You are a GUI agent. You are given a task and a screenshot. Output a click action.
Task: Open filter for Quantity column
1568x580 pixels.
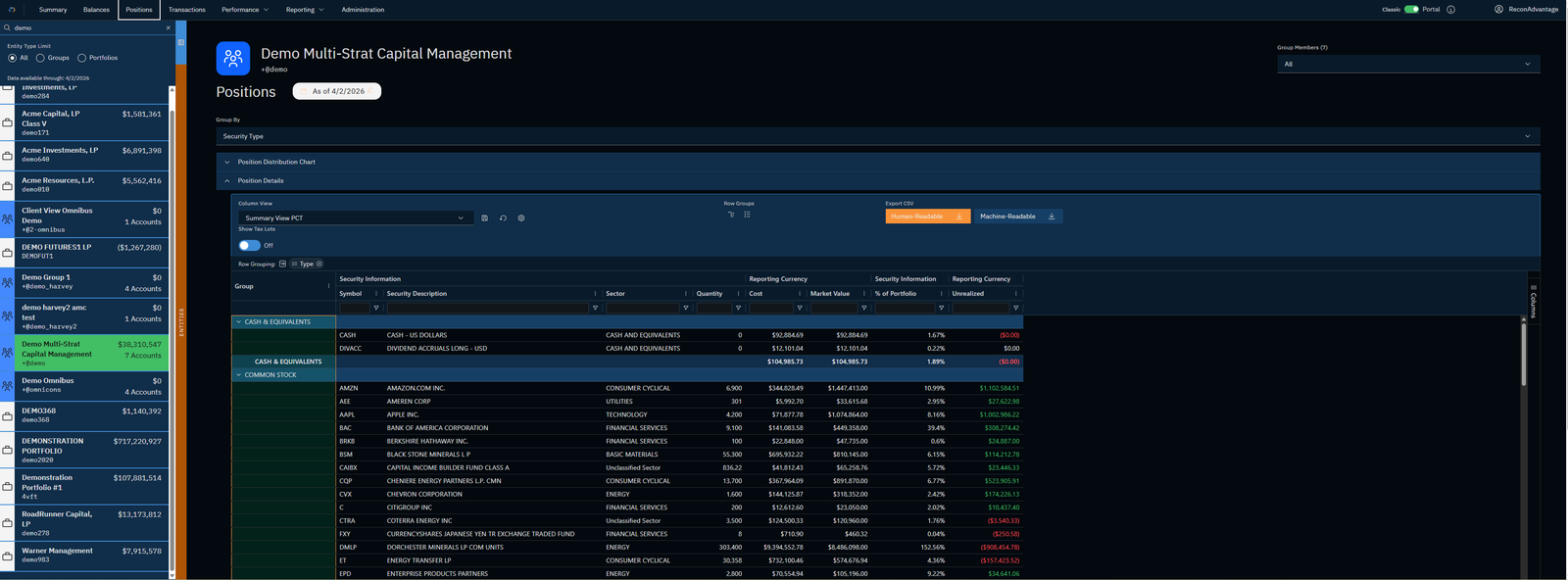[738, 308]
